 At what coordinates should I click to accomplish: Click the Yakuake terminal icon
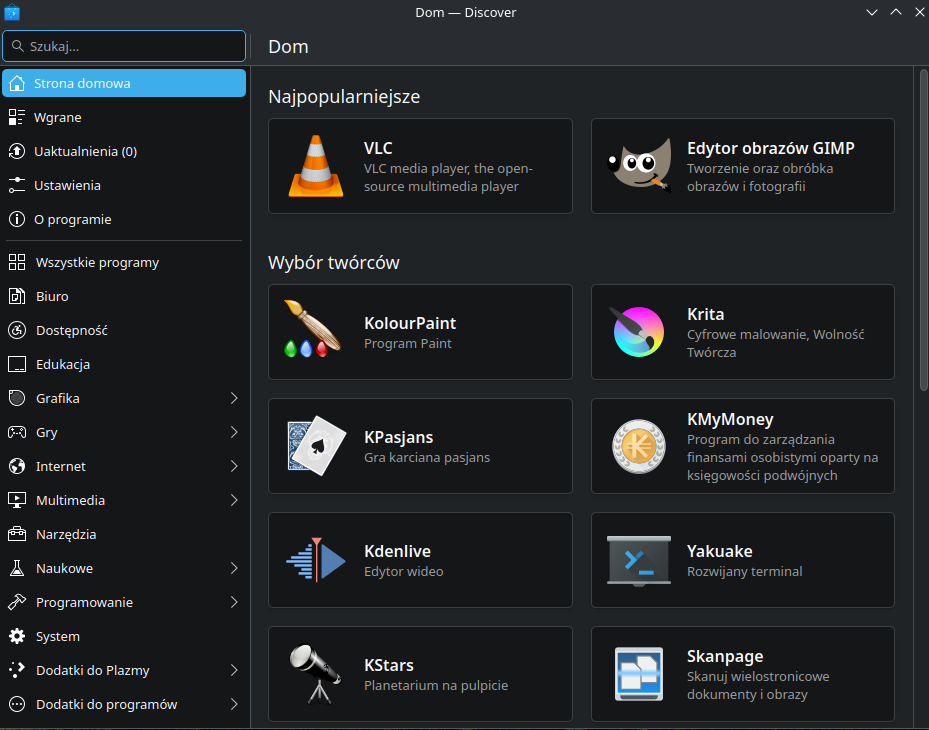click(x=639, y=560)
